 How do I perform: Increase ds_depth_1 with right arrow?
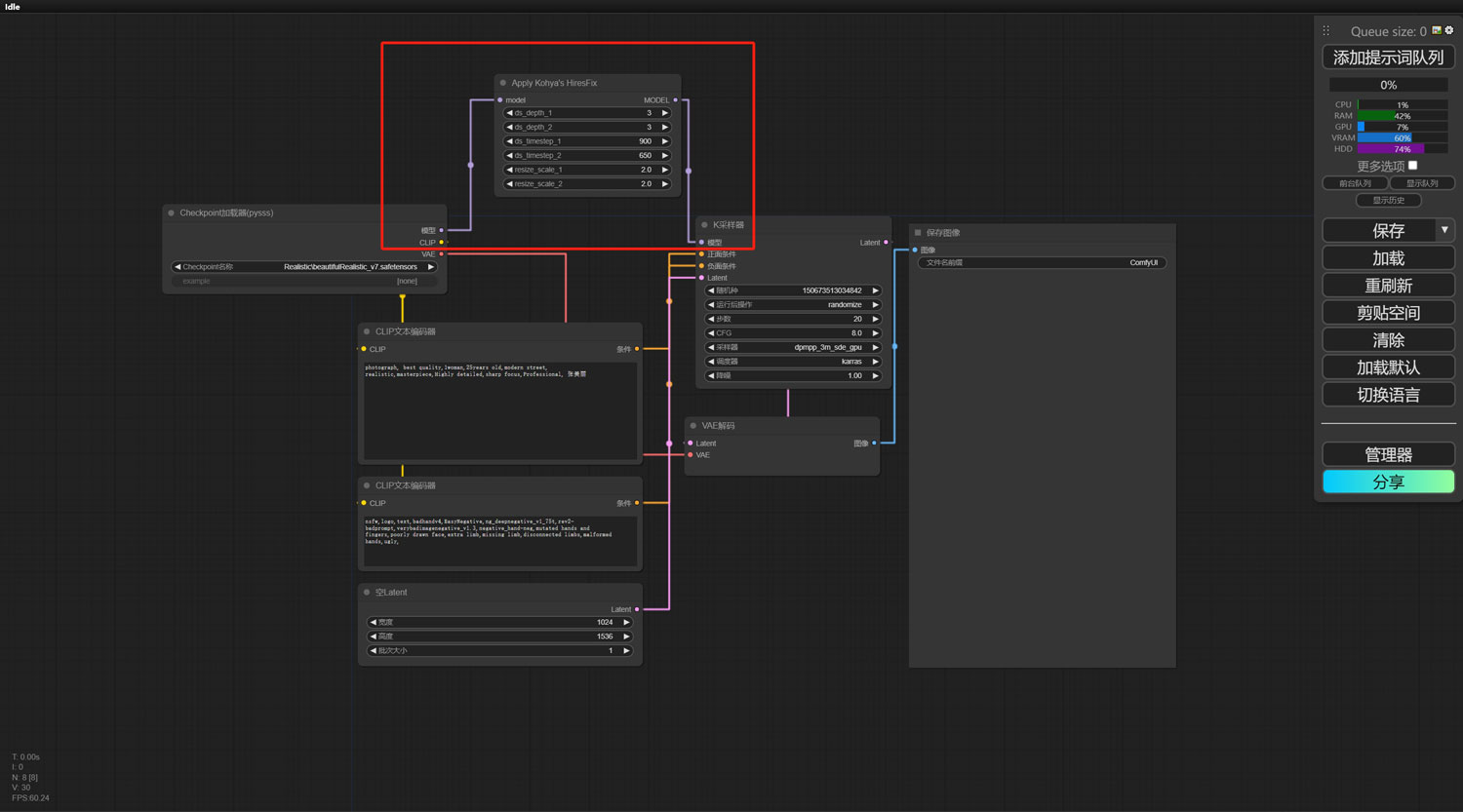(x=665, y=113)
